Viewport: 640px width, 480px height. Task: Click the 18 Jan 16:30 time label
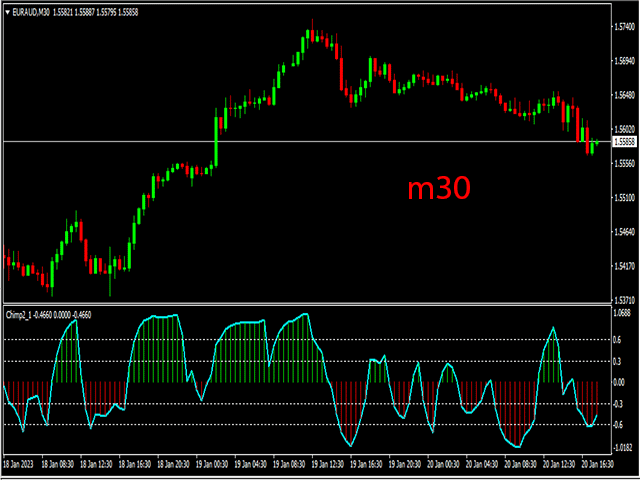tap(135, 464)
